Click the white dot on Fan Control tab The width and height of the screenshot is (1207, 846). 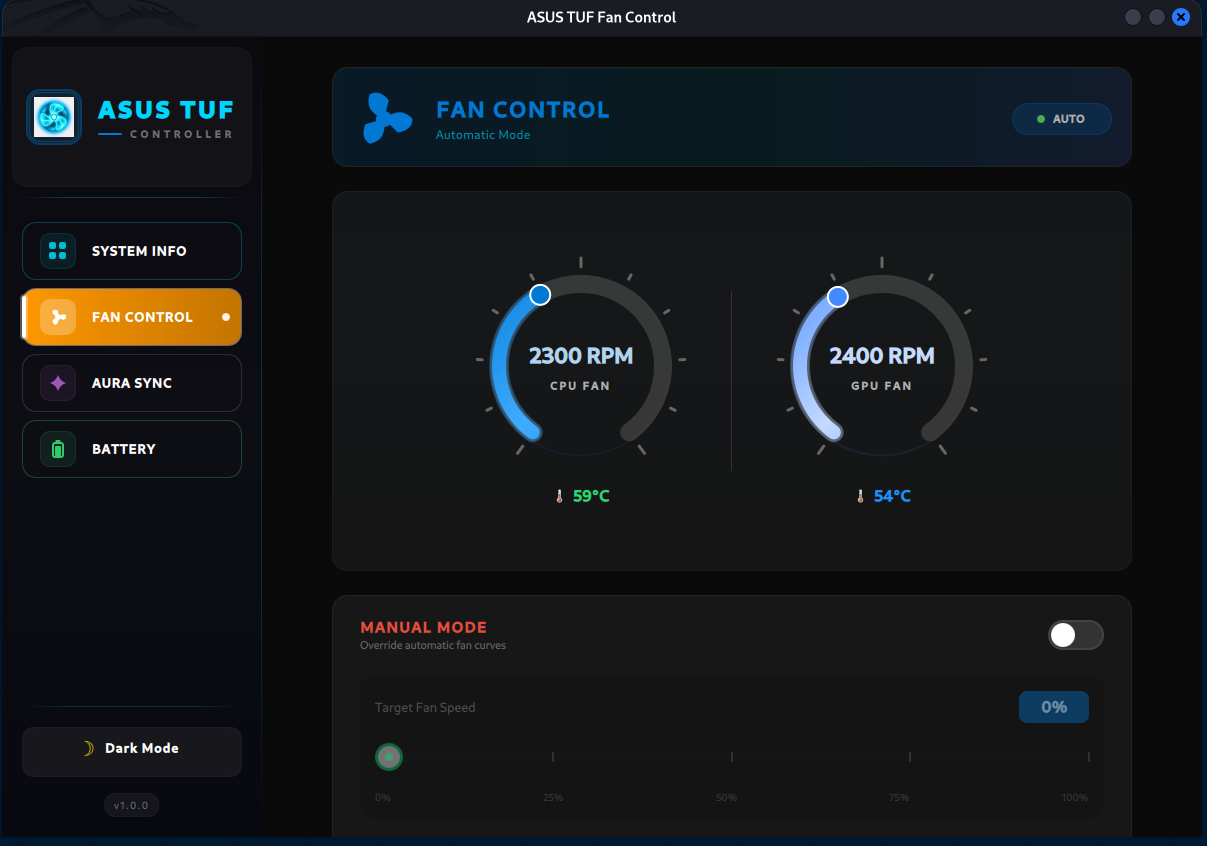[225, 317]
